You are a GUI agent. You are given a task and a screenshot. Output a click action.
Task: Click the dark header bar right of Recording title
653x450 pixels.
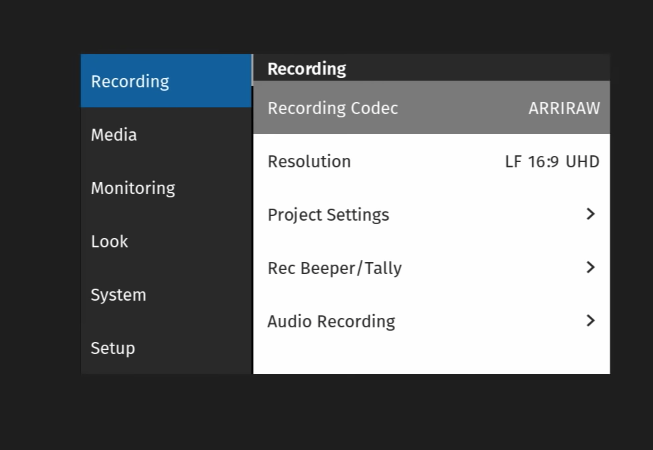(480, 68)
